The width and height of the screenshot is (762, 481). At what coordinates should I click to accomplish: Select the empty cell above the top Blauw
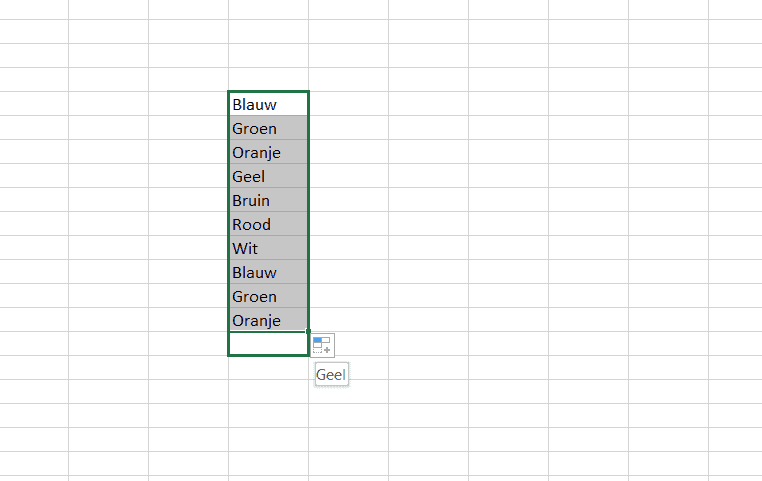268,80
